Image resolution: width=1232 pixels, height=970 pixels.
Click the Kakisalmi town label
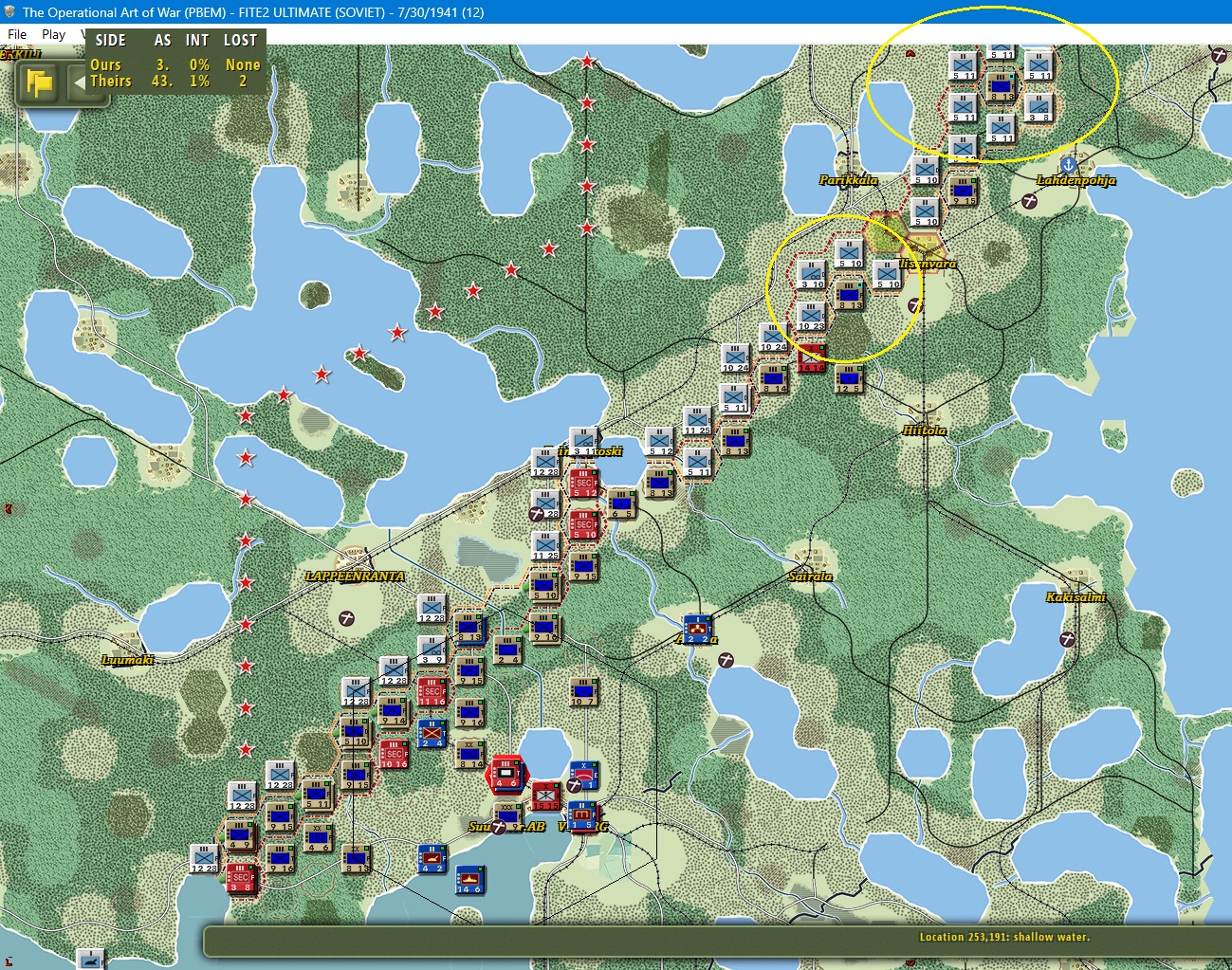pyautogui.click(x=1076, y=597)
